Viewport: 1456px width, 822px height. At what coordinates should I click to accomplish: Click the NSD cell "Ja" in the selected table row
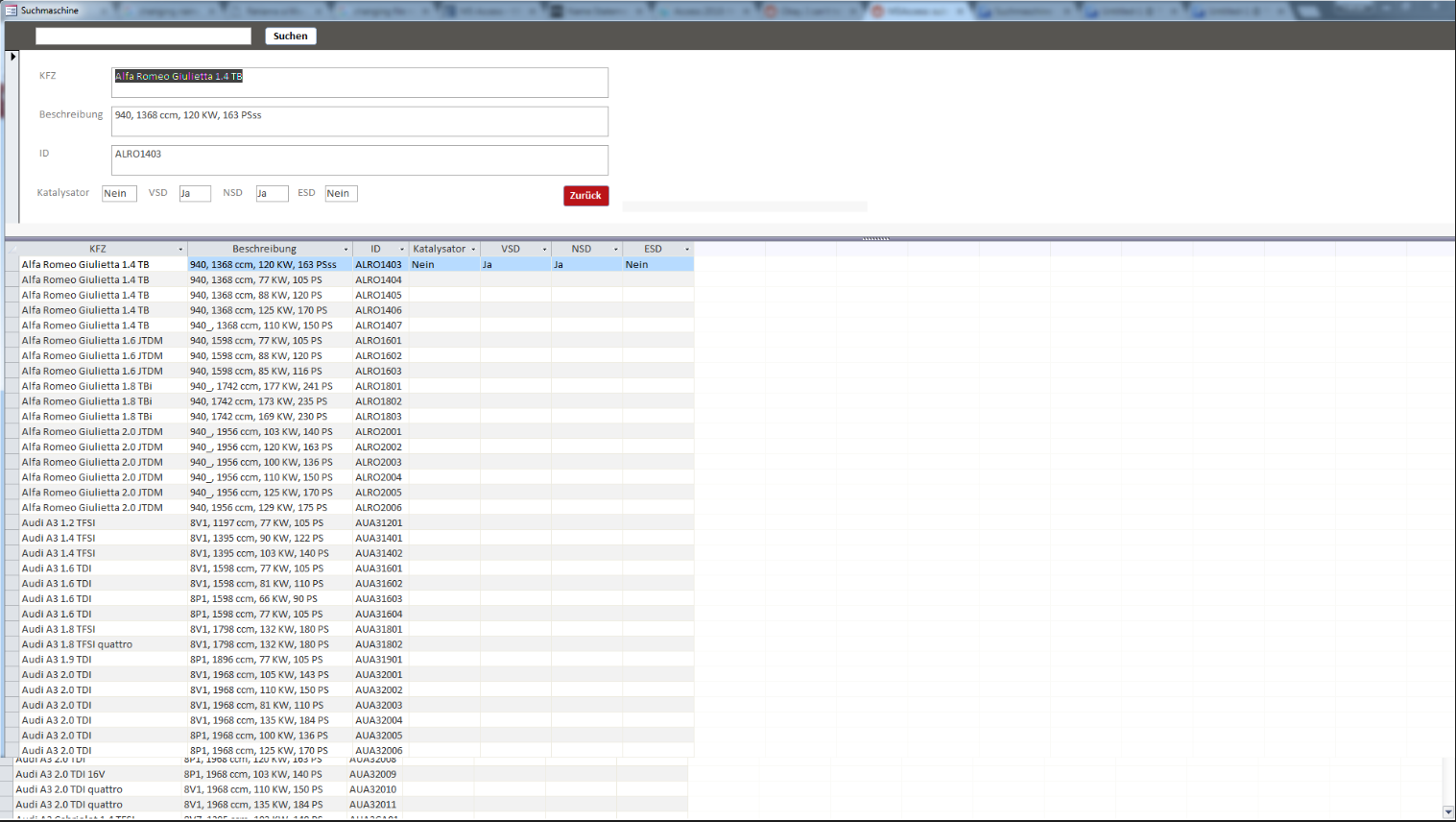coord(587,265)
